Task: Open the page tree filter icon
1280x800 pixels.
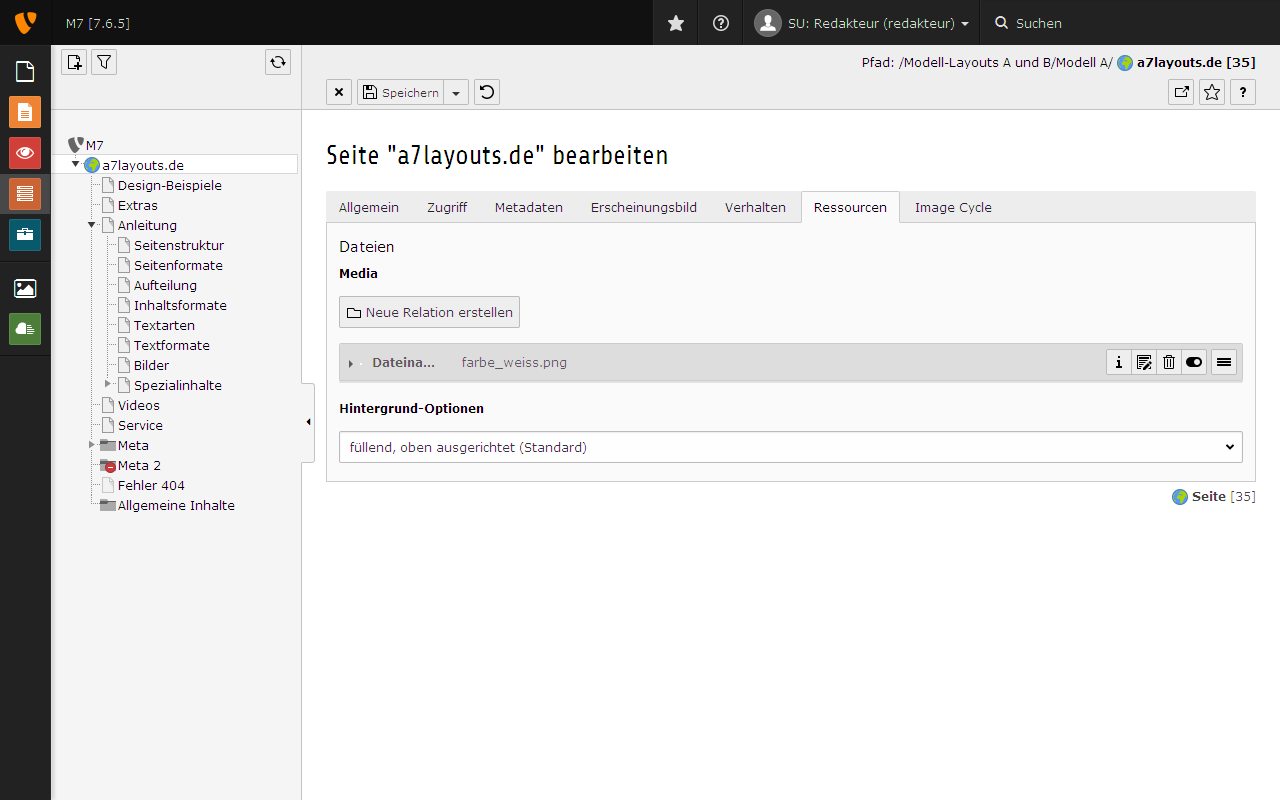Action: 104,62
